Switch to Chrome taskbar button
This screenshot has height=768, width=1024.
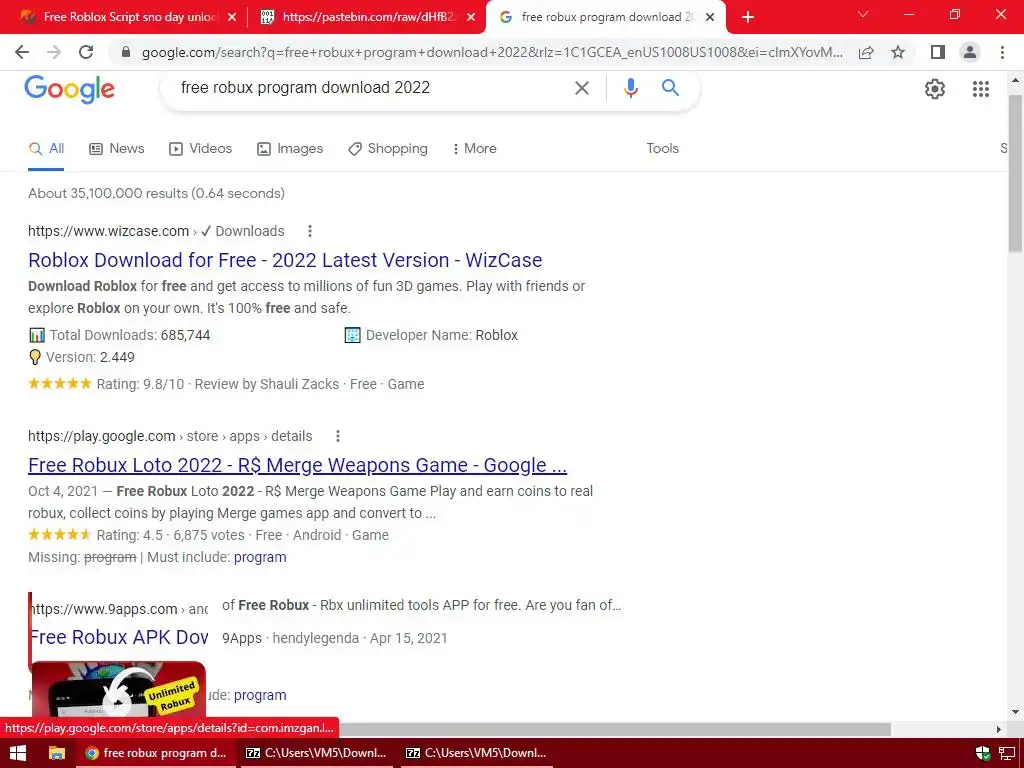pos(155,753)
